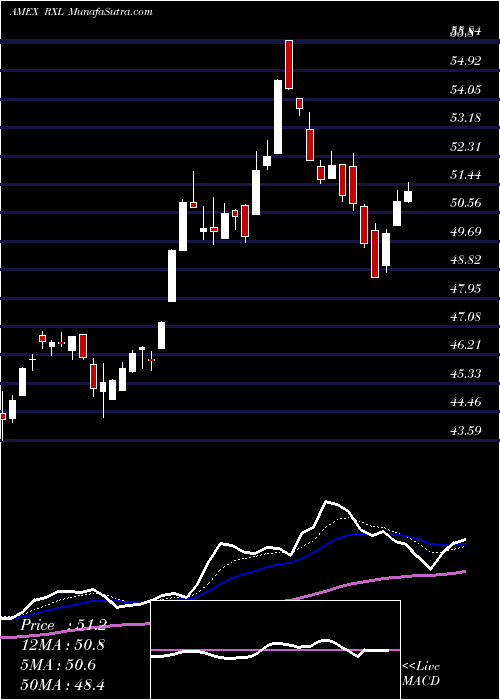Viewport: 500px width, 700px height.
Task: Select the 49.69 price axis label
Action: [466, 231]
